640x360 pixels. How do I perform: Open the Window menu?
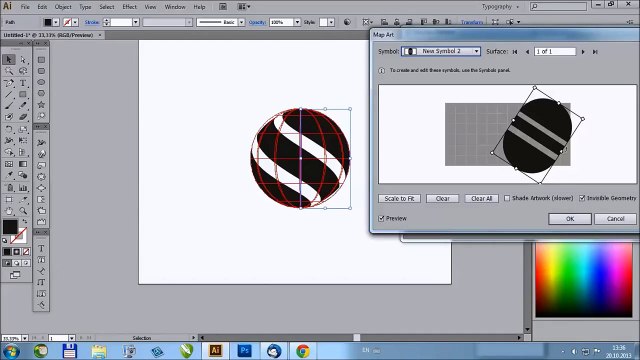(x=175, y=7)
